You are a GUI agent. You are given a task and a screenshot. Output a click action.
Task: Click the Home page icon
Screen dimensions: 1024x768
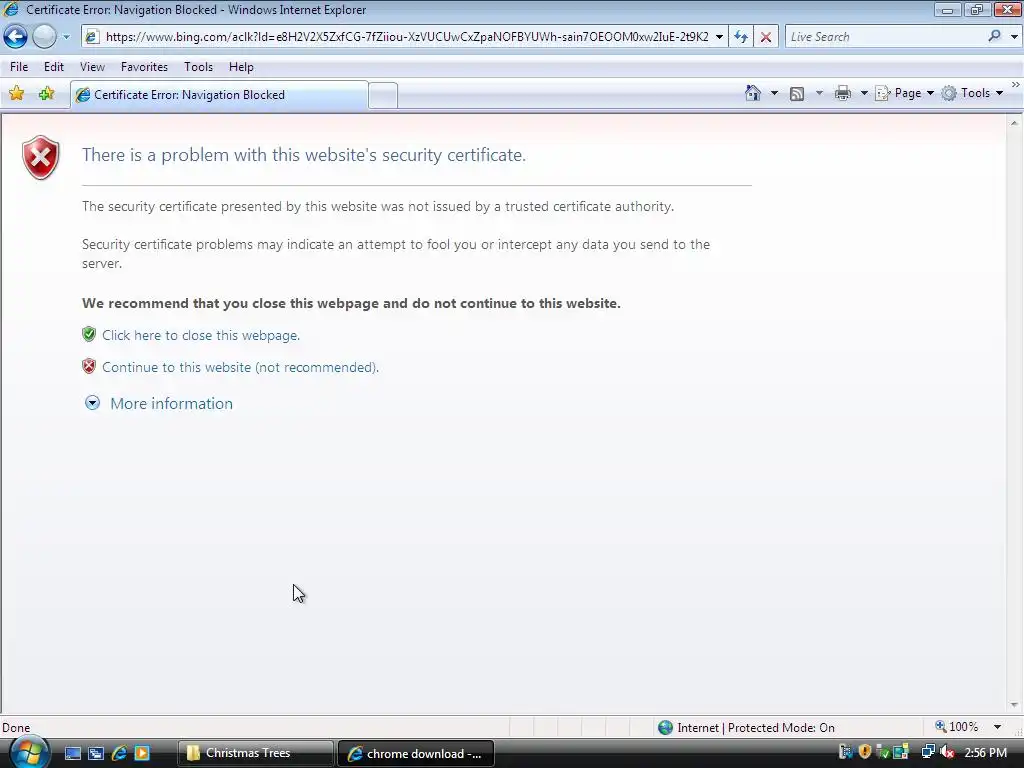pyautogui.click(x=753, y=93)
